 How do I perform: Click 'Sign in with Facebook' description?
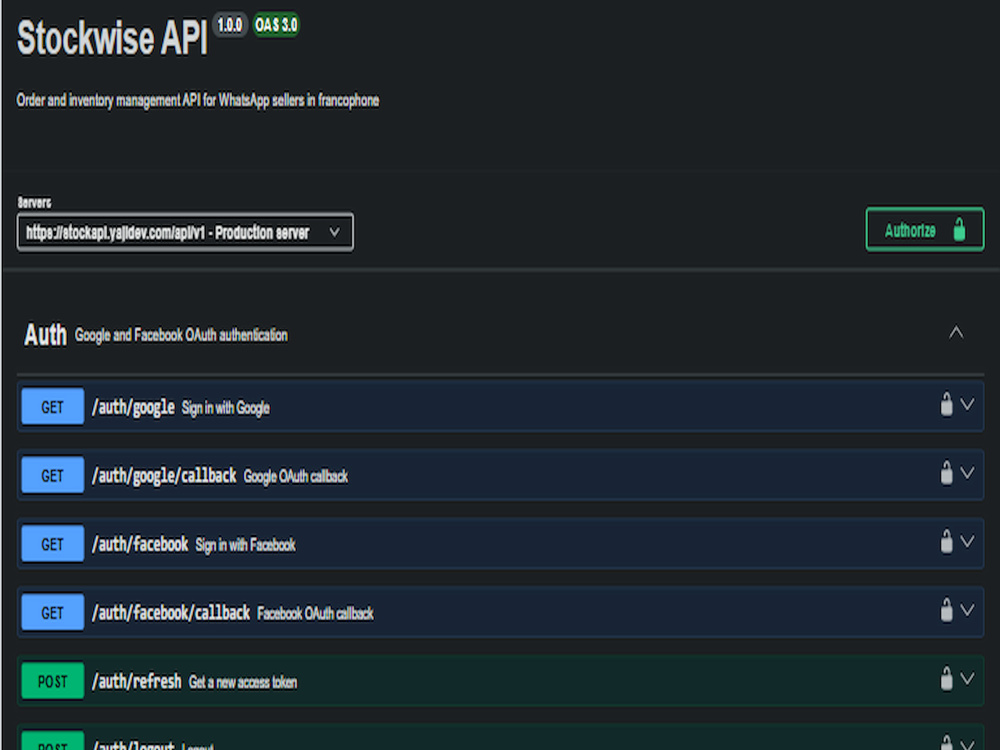(246, 545)
